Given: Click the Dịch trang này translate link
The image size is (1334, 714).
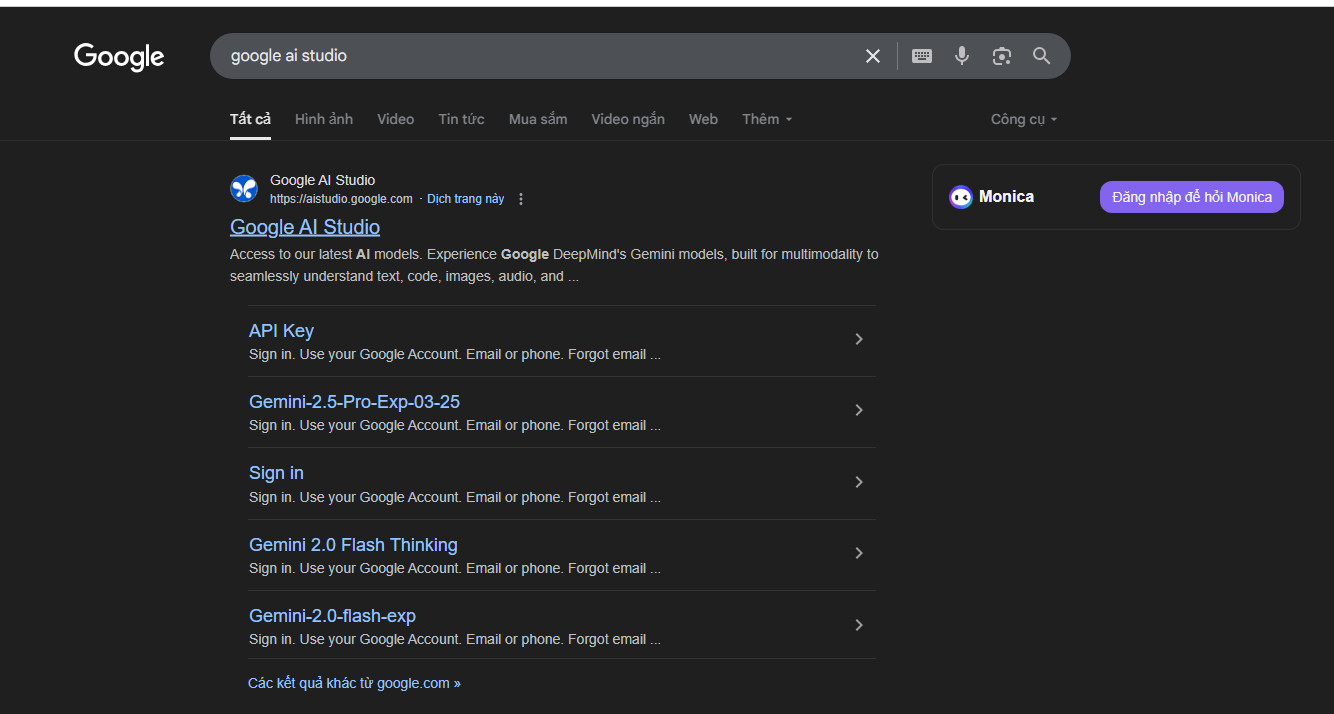Looking at the screenshot, I should pyautogui.click(x=466, y=199).
